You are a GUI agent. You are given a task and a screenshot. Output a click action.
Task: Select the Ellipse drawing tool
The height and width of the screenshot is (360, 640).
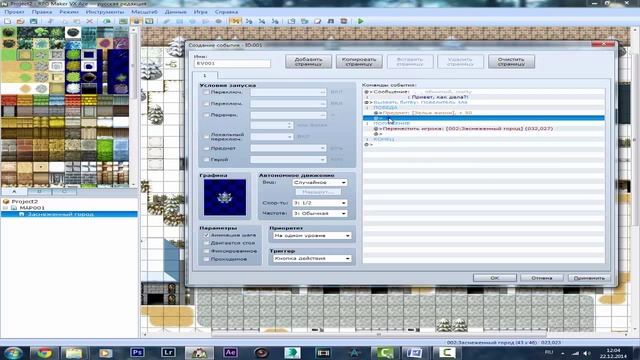coord(192,21)
